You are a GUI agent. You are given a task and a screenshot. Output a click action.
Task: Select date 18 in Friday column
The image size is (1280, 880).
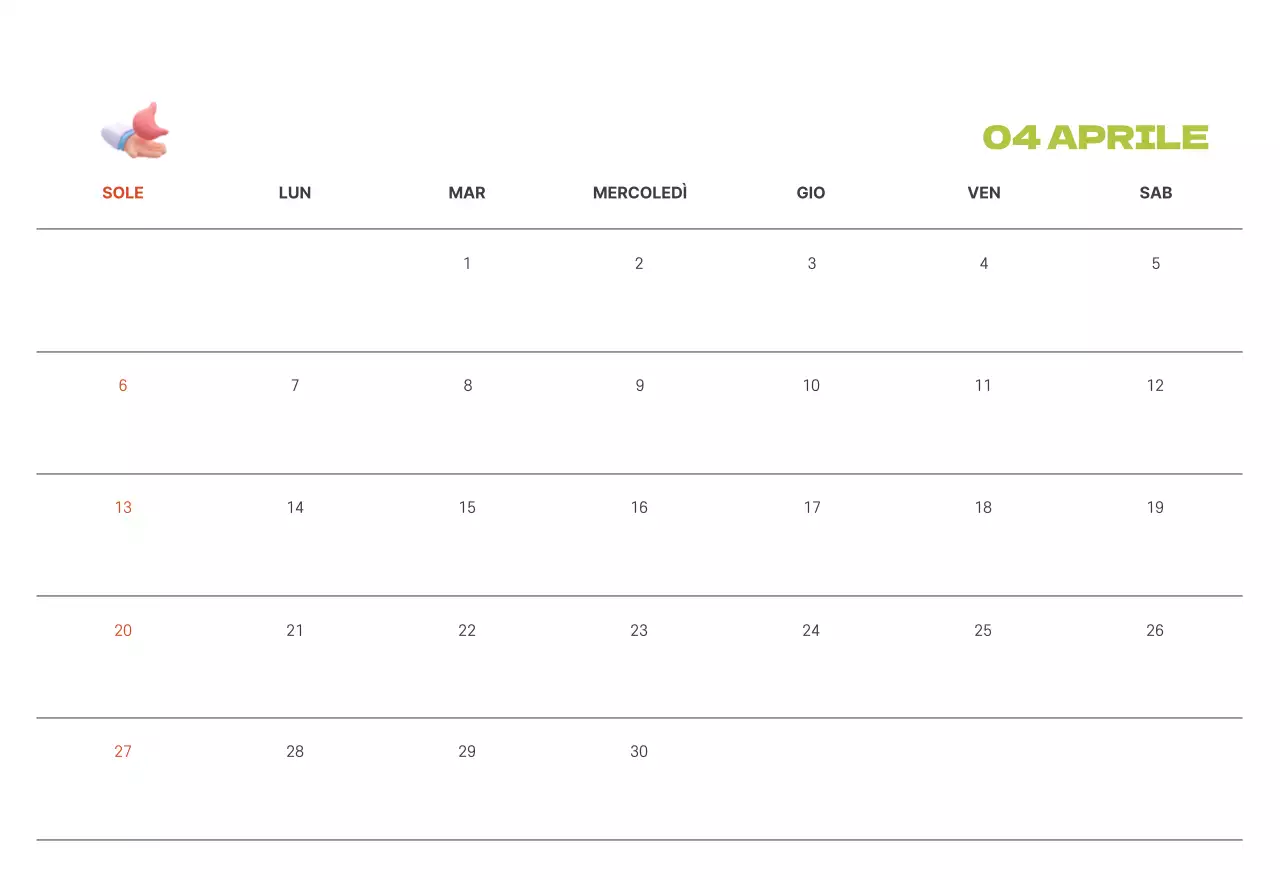tap(984, 508)
